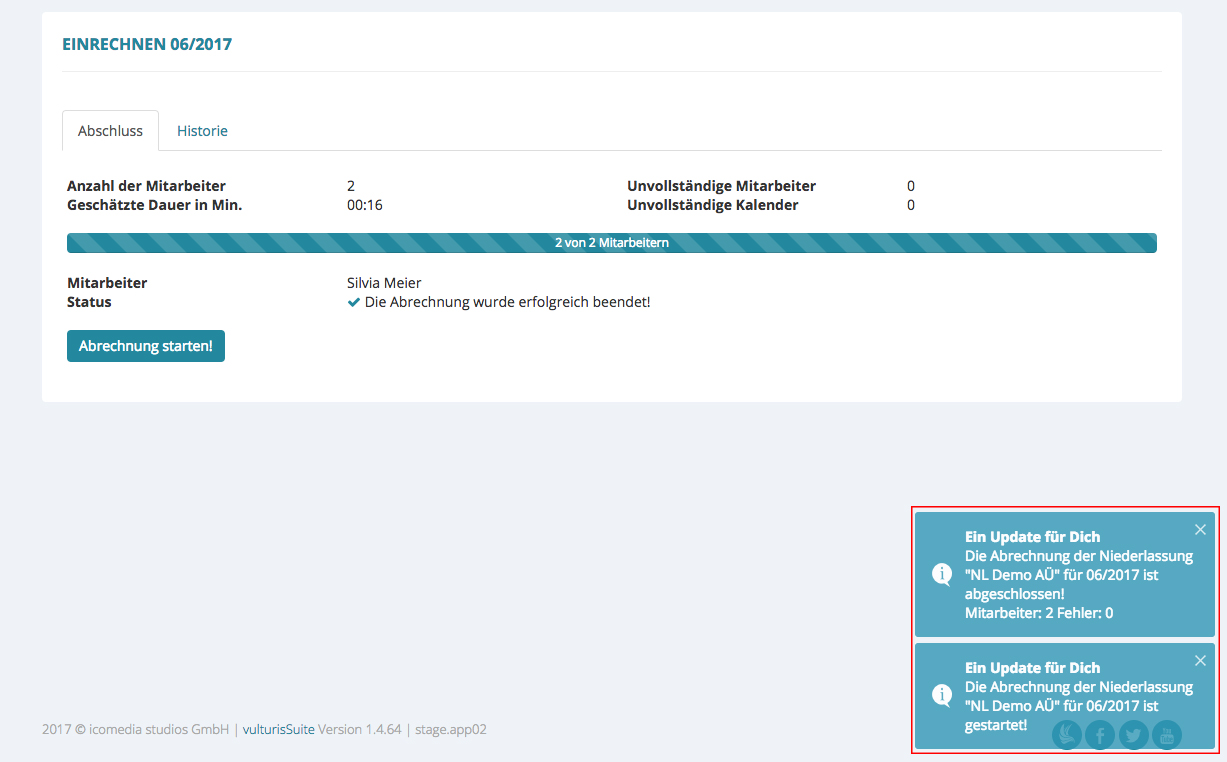Click the Geschätzte Dauer value 00:16
The width and height of the screenshot is (1227, 762).
tap(364, 205)
